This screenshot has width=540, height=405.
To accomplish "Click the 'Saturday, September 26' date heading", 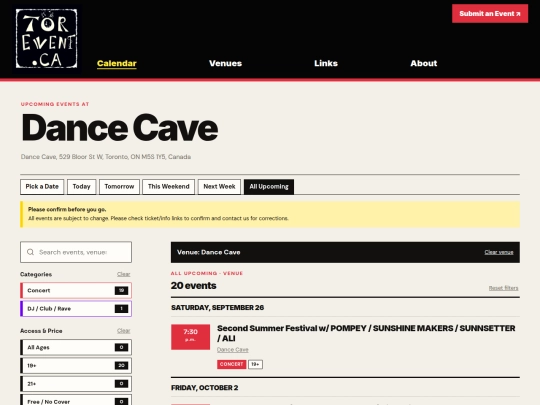I will pyautogui.click(x=217, y=308).
